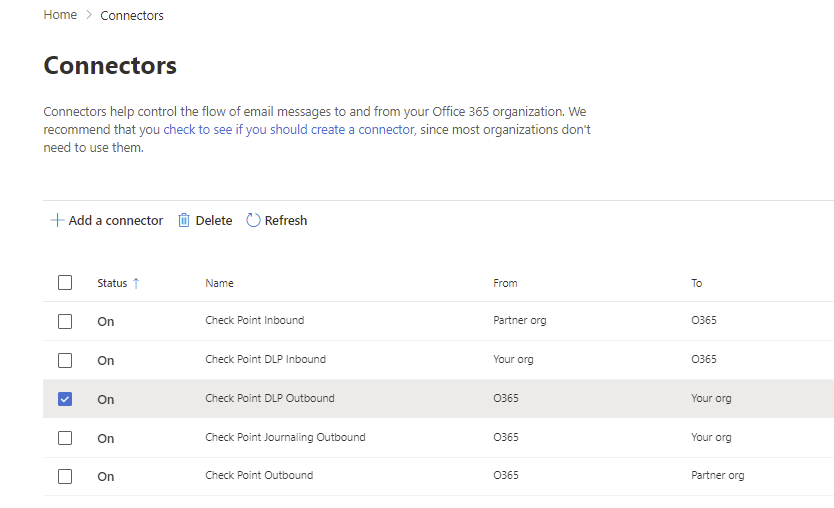Open 'check to see if you should create a connector' link
The image size is (834, 508).
click(289, 130)
